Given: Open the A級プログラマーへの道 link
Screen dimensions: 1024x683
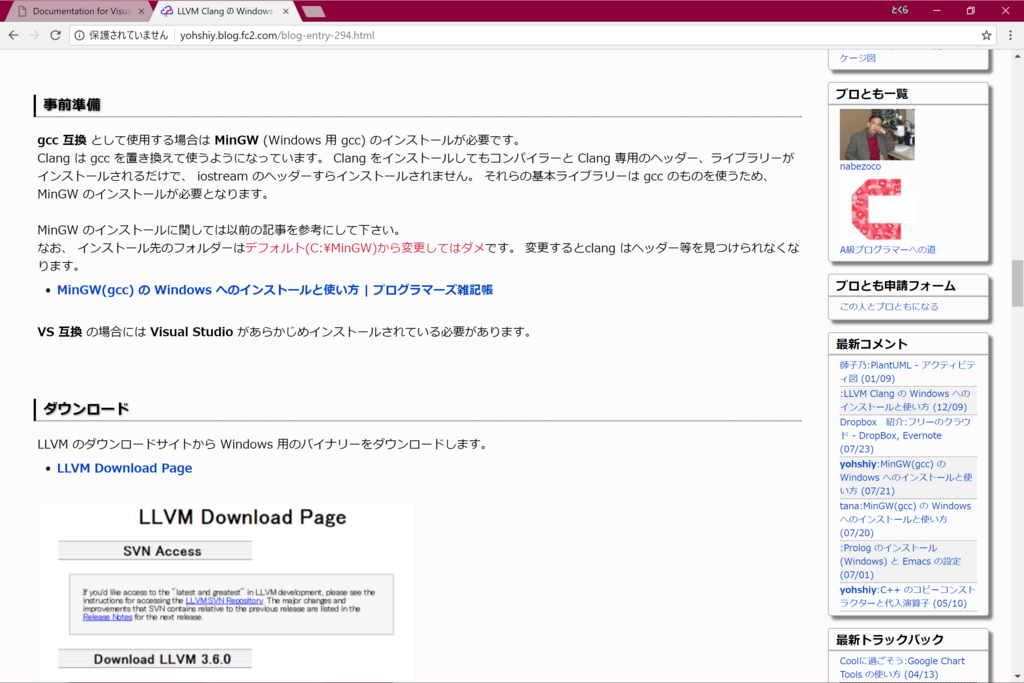Looking at the screenshot, I should [x=888, y=249].
